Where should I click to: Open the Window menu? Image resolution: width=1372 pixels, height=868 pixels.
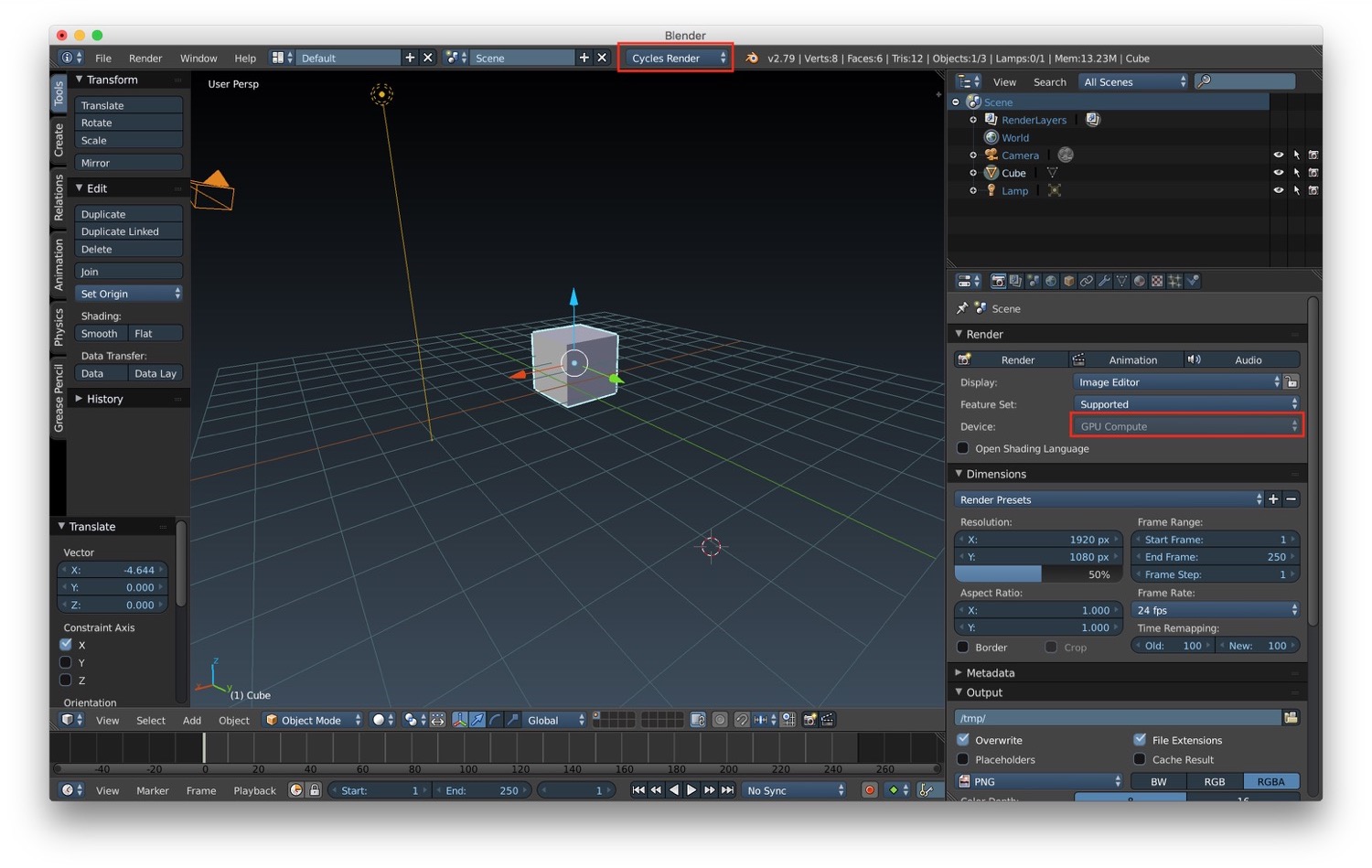pyautogui.click(x=198, y=58)
